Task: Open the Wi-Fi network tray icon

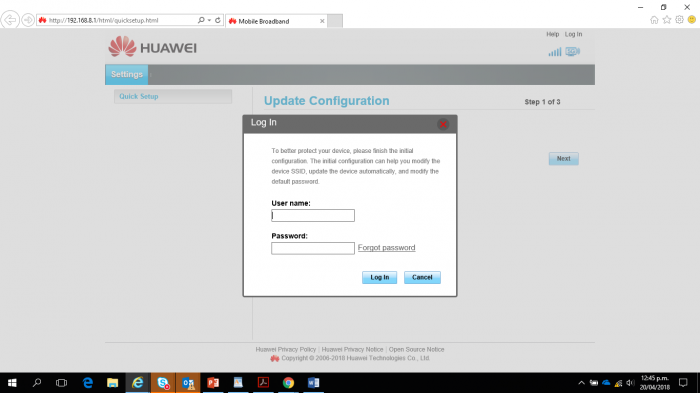Action: tap(618, 383)
